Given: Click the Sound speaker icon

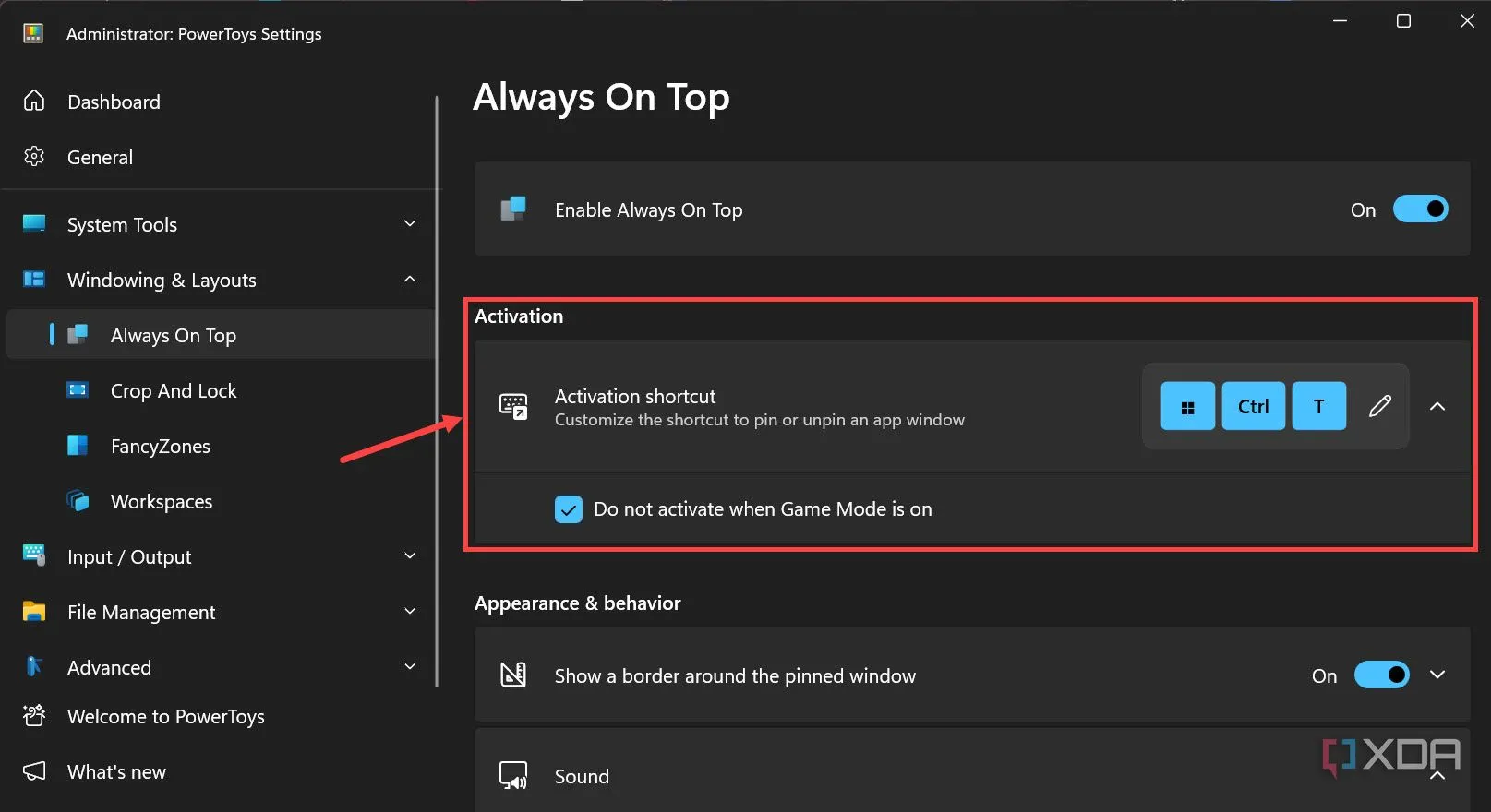Looking at the screenshot, I should [x=513, y=776].
